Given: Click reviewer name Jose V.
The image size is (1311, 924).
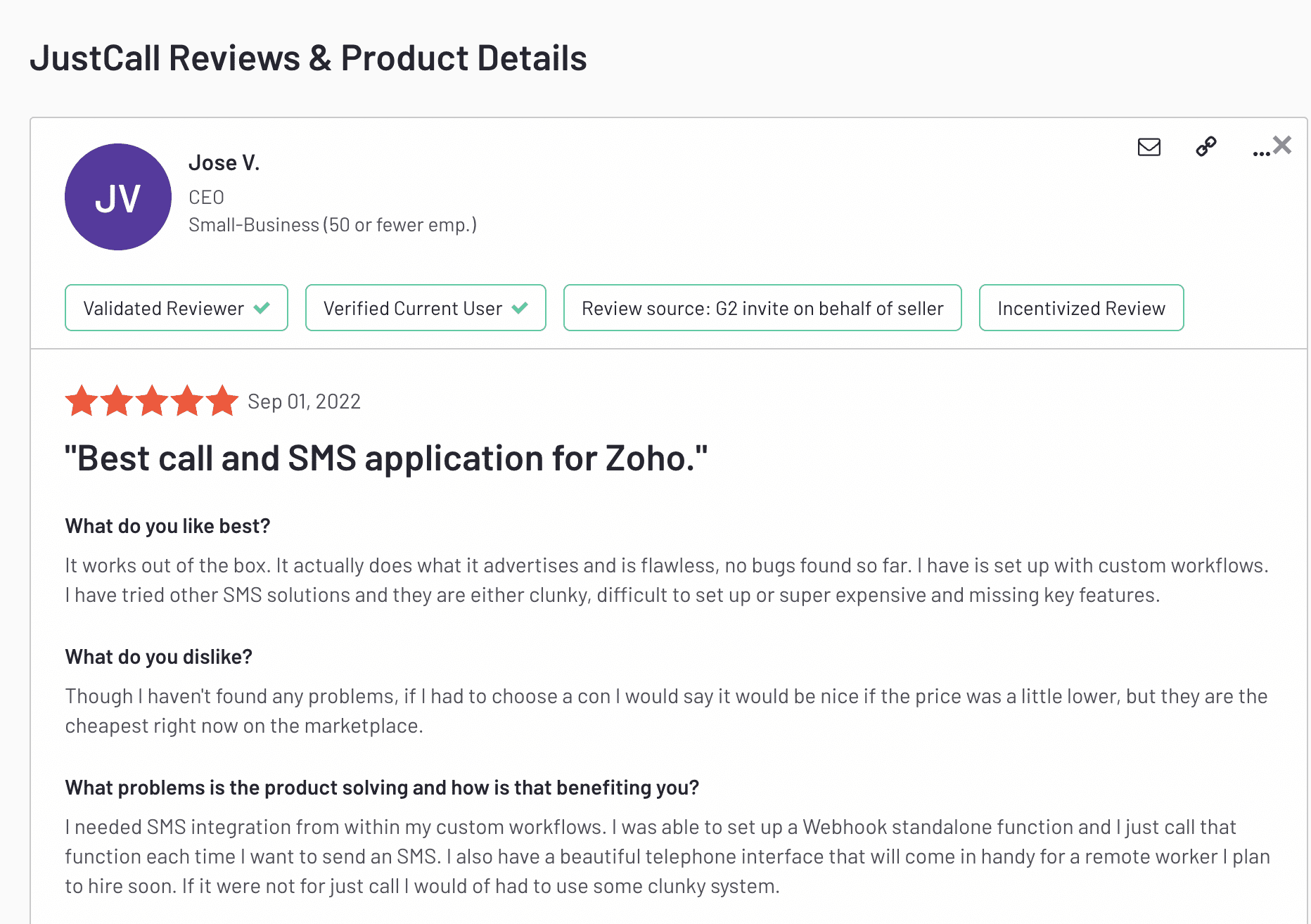Looking at the screenshot, I should (x=224, y=163).
